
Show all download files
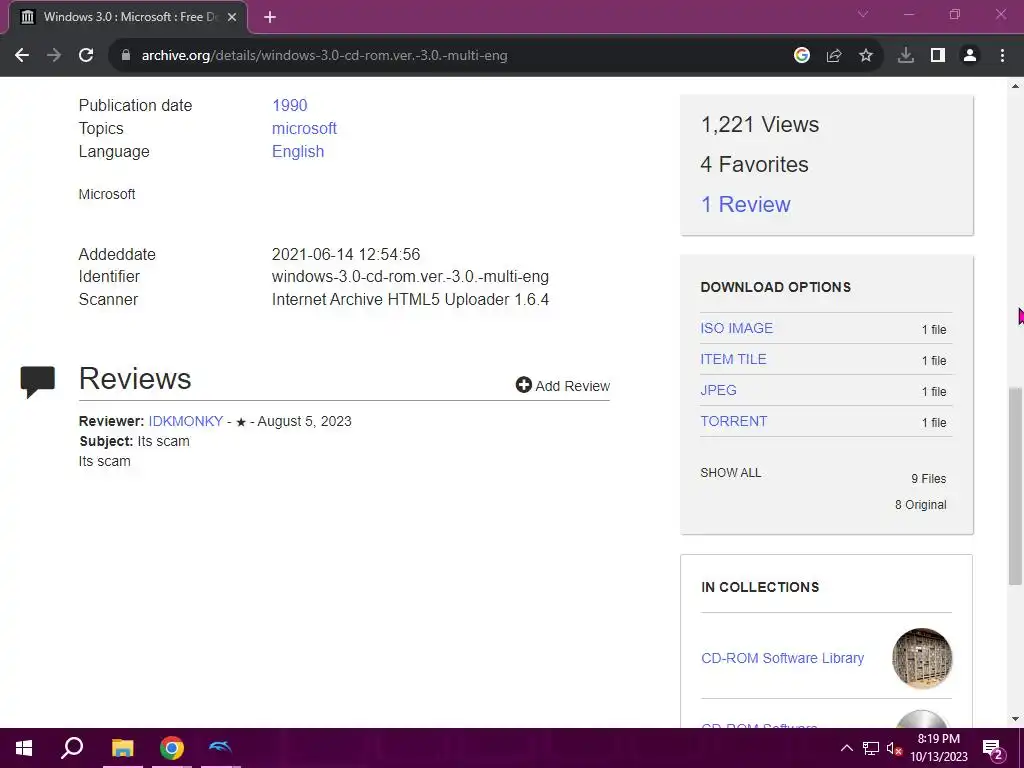coord(731,473)
